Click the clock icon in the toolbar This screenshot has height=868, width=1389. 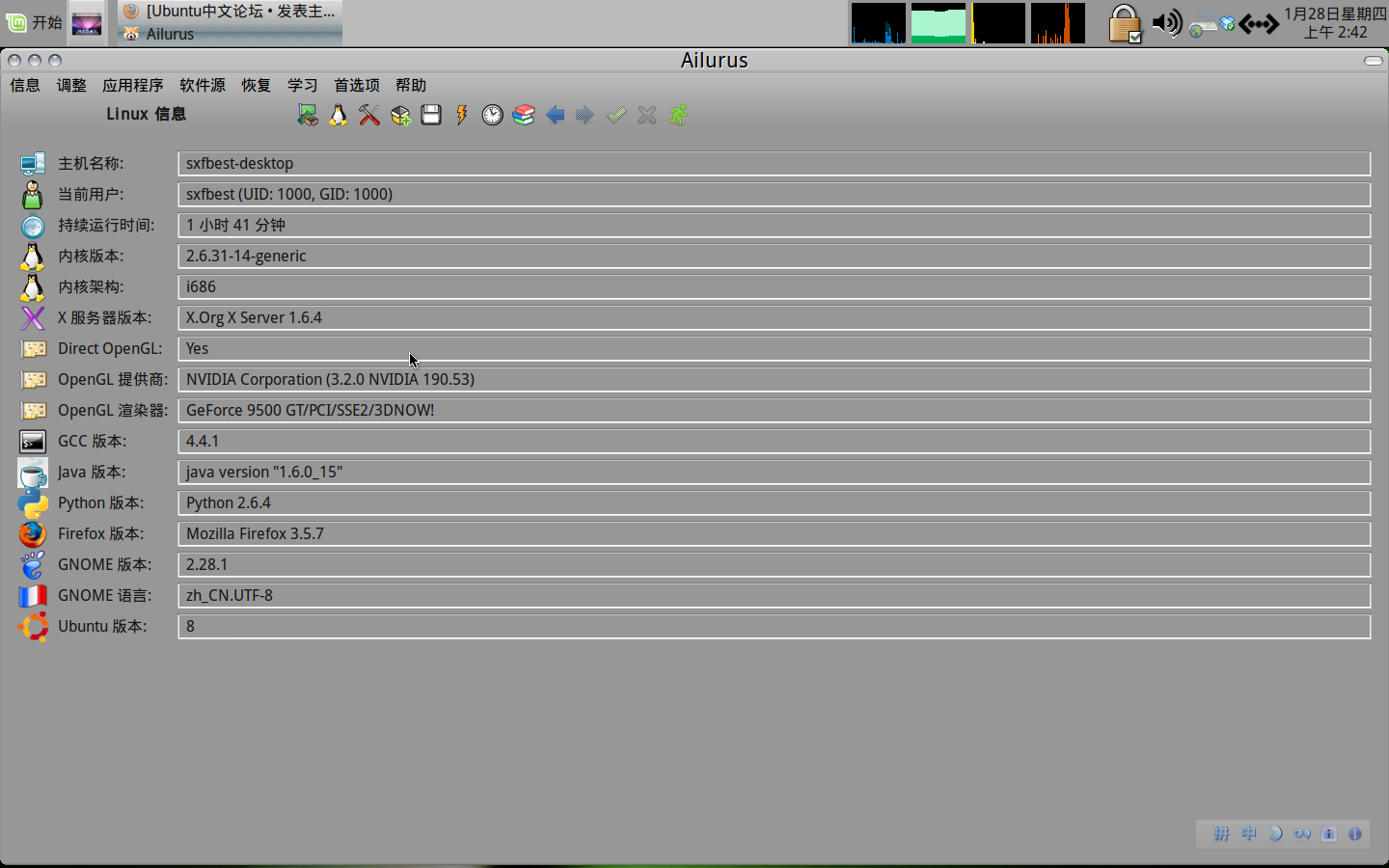pyautogui.click(x=493, y=116)
